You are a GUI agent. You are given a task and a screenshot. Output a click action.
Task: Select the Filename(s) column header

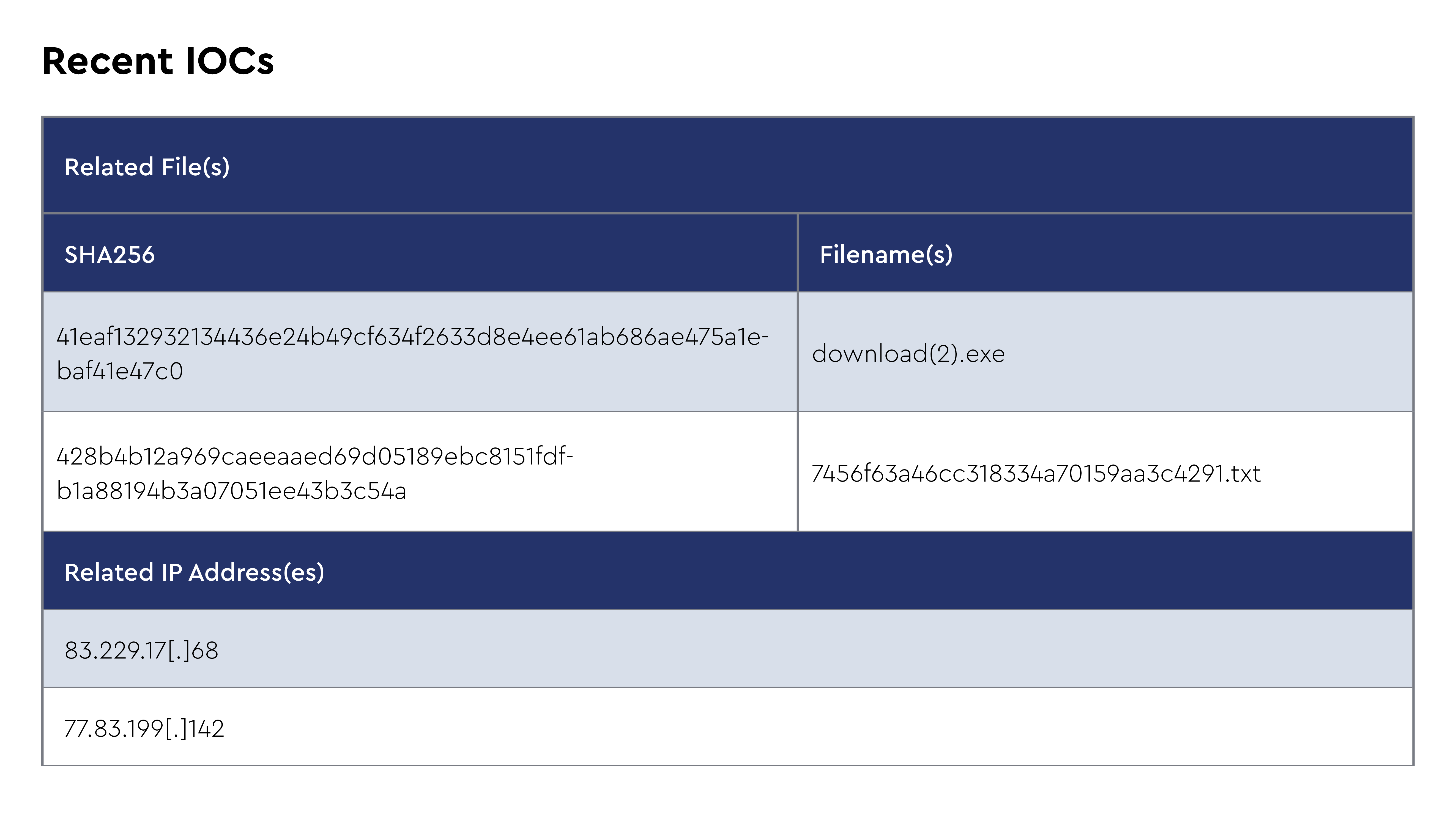(x=886, y=255)
